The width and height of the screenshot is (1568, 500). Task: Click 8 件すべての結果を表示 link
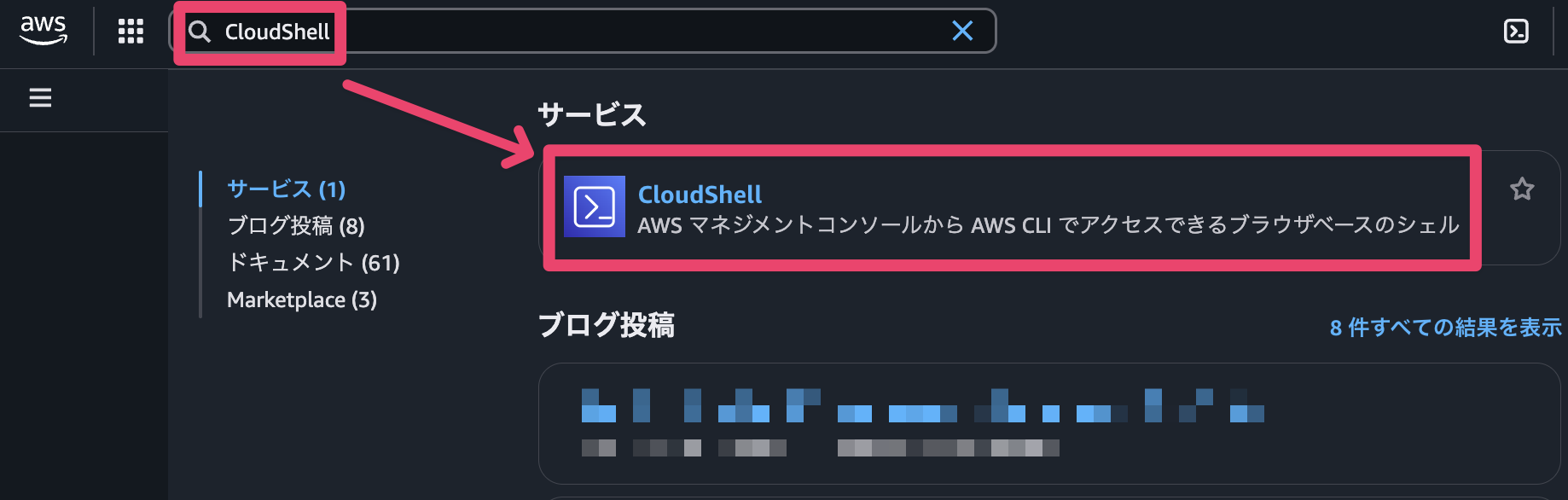point(1445,328)
